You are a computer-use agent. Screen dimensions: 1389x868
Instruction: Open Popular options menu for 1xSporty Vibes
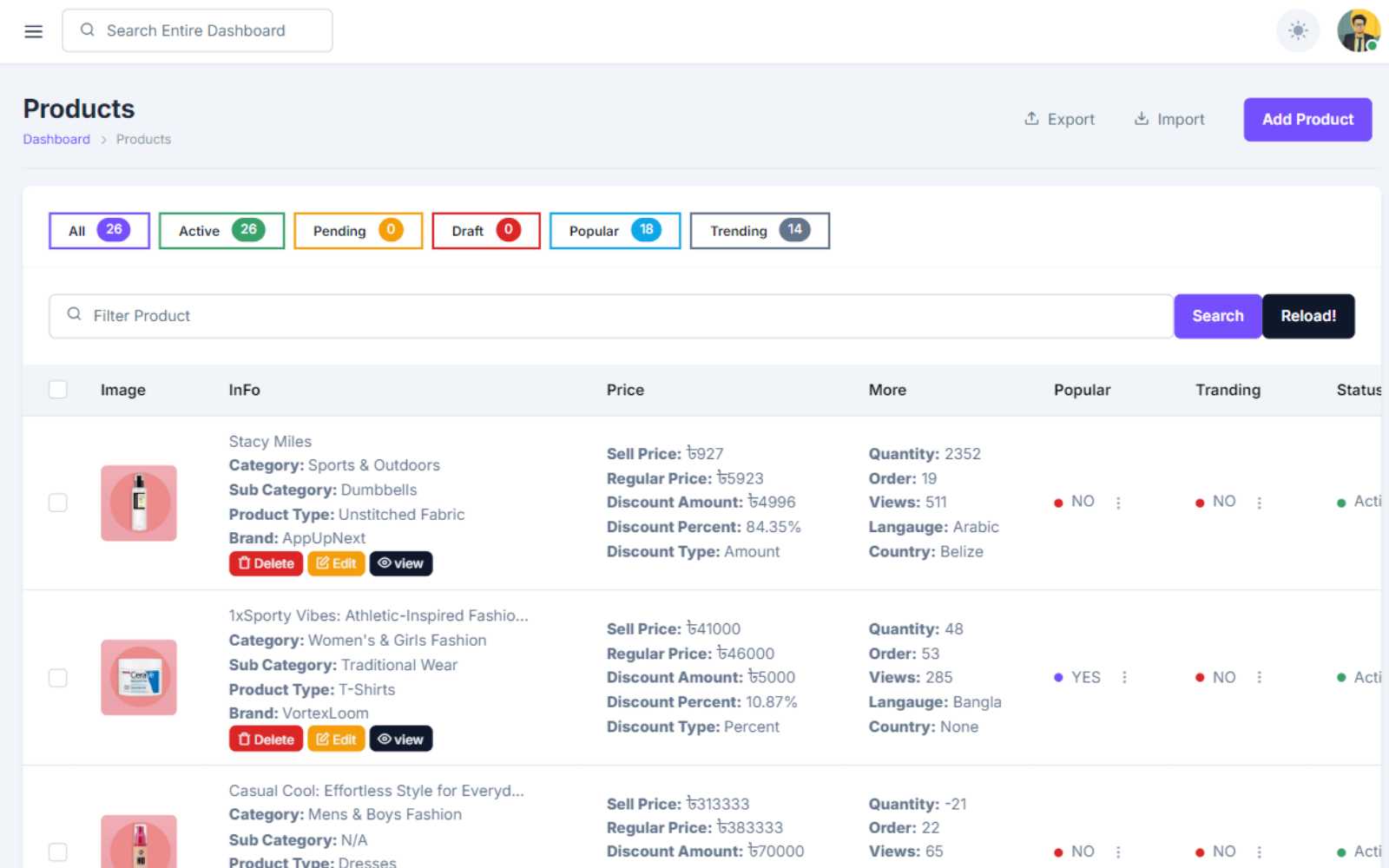[x=1124, y=678]
